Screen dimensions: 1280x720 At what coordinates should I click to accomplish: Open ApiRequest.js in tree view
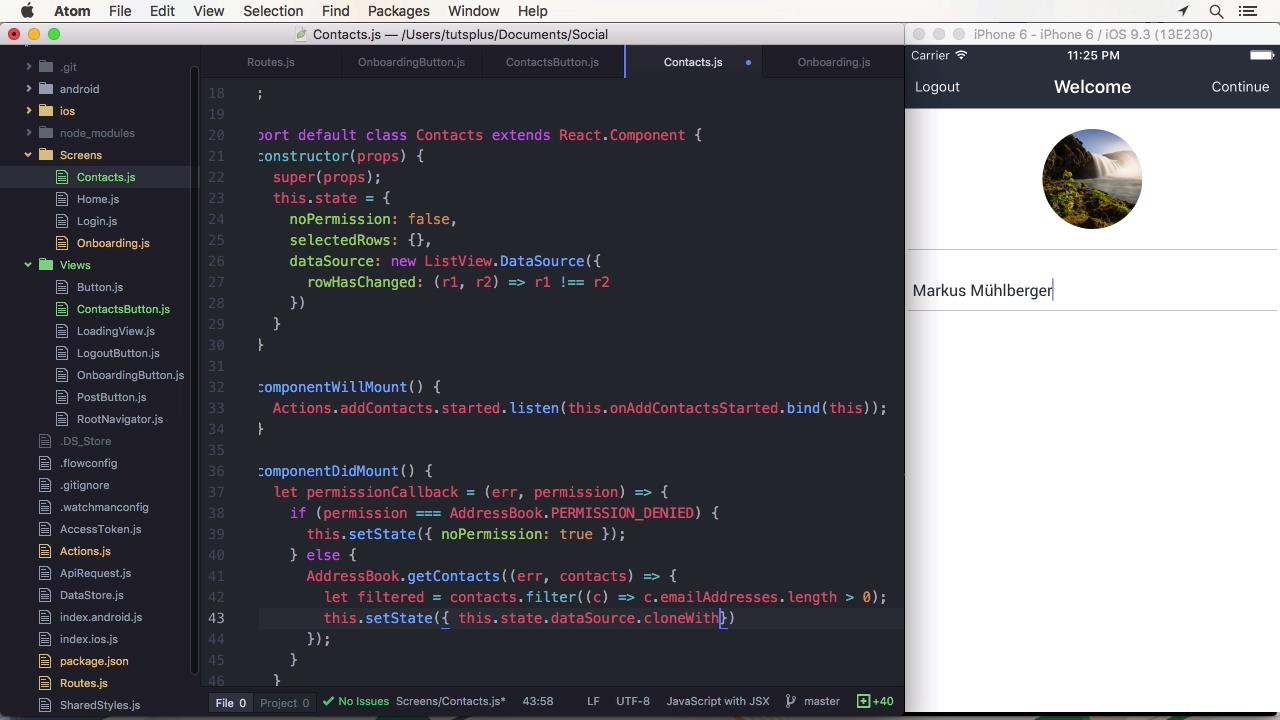[x=95, y=573]
